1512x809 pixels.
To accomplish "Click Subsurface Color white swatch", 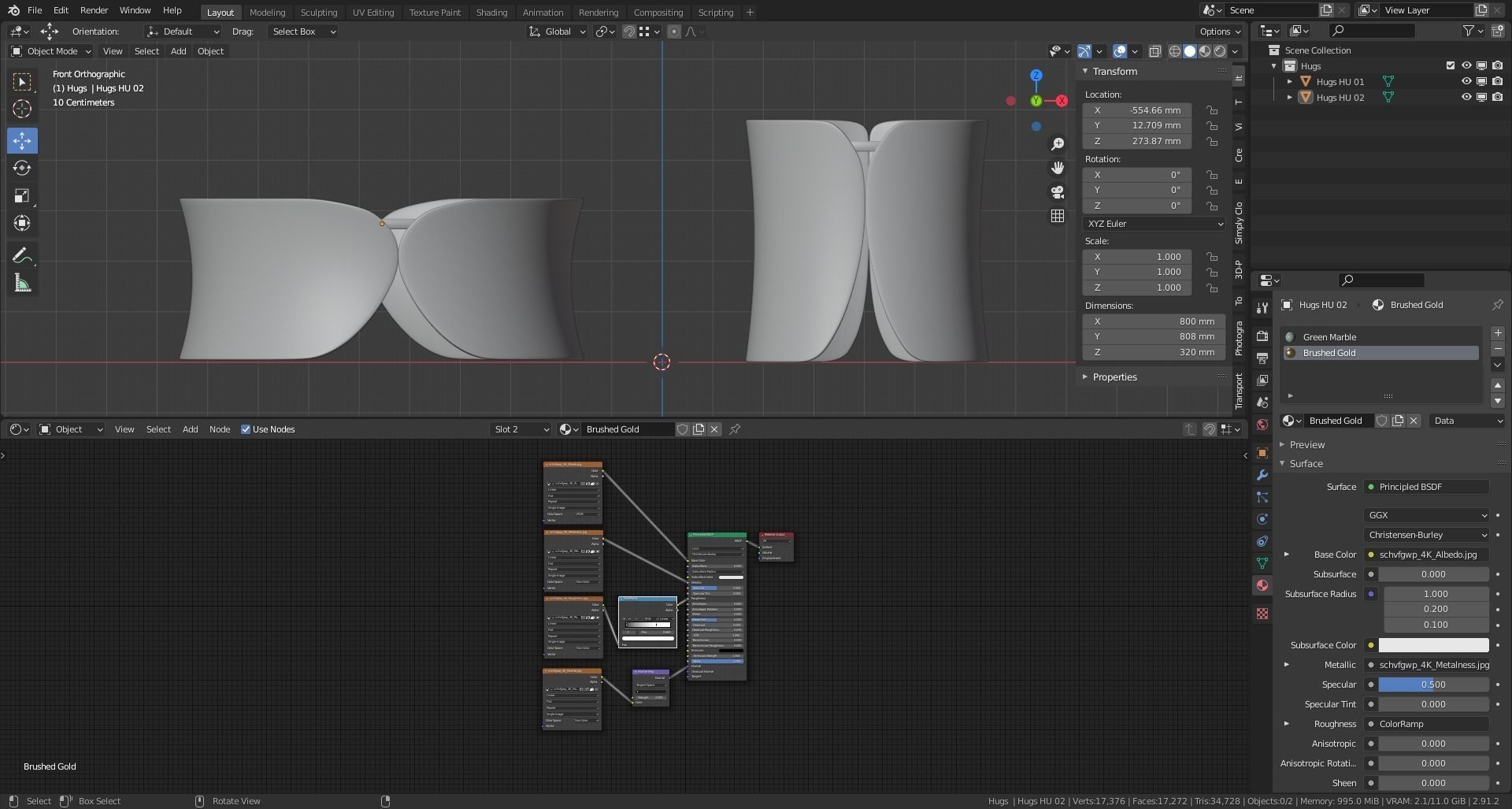I will [x=1433, y=645].
